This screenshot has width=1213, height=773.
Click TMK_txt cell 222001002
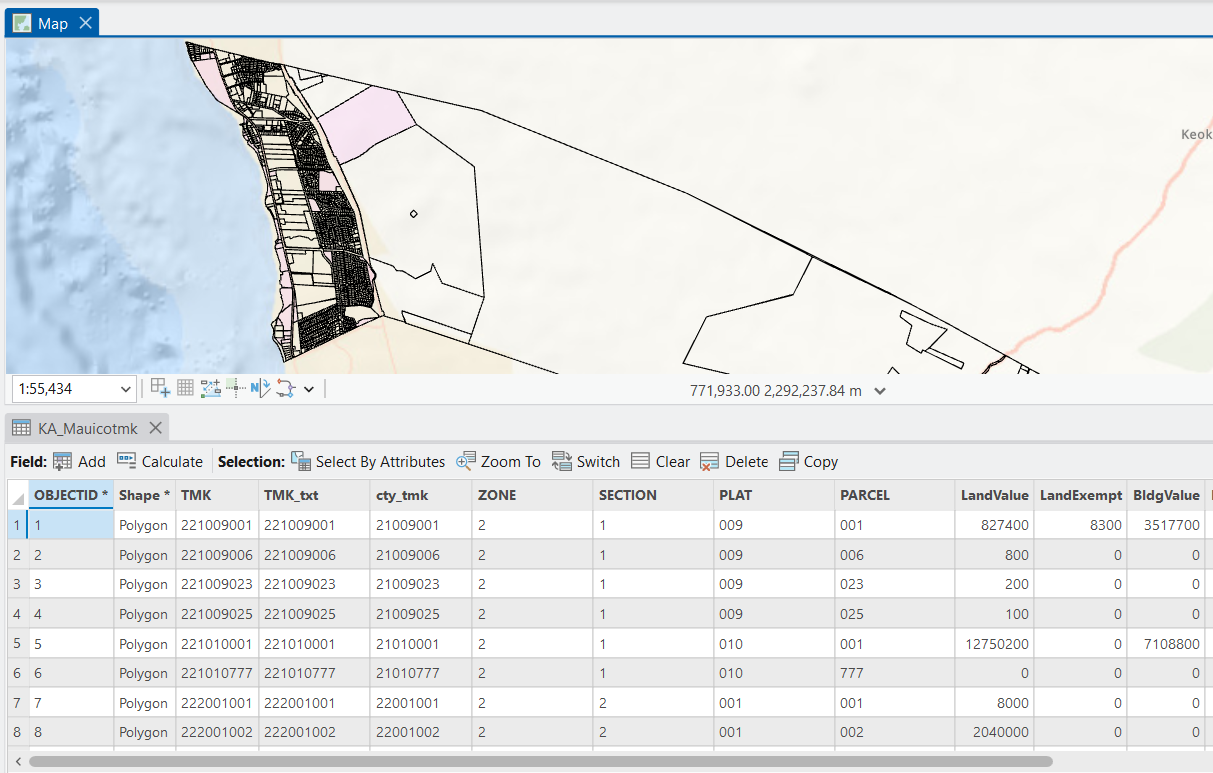pos(315,732)
